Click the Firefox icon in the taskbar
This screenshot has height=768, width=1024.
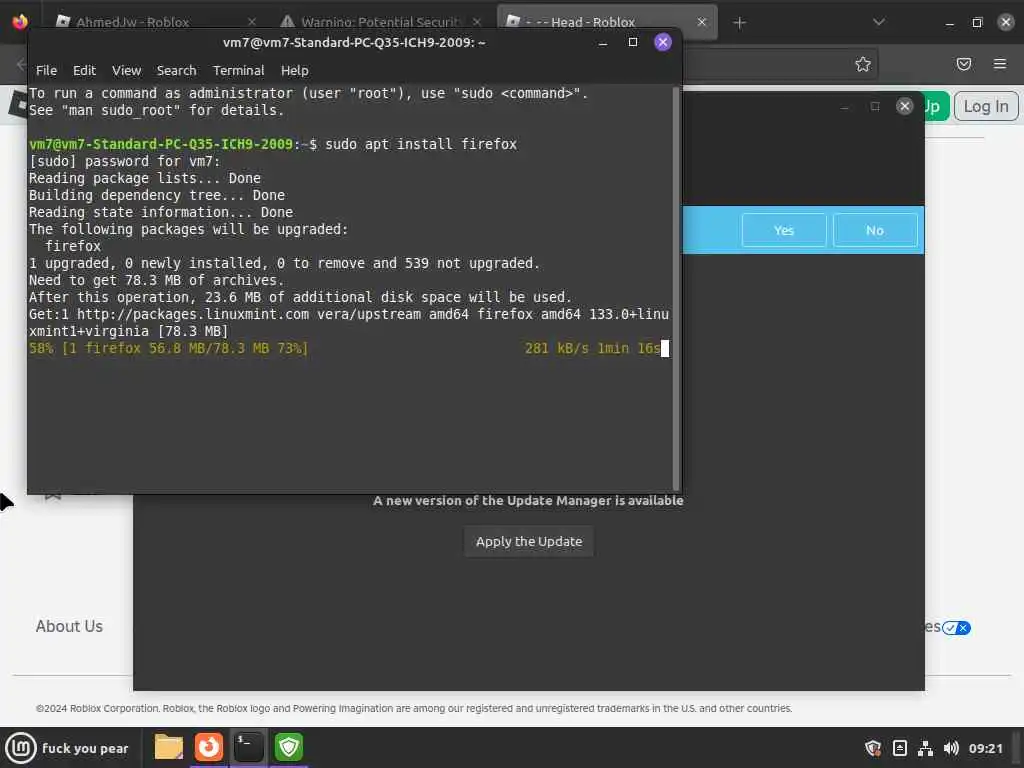tap(209, 747)
